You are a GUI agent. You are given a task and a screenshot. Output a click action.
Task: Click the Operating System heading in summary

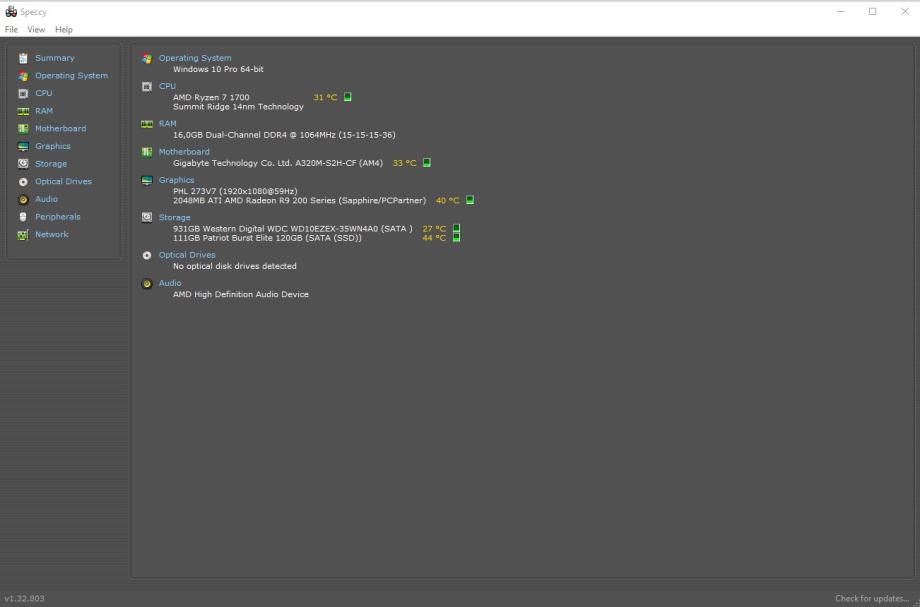(195, 58)
